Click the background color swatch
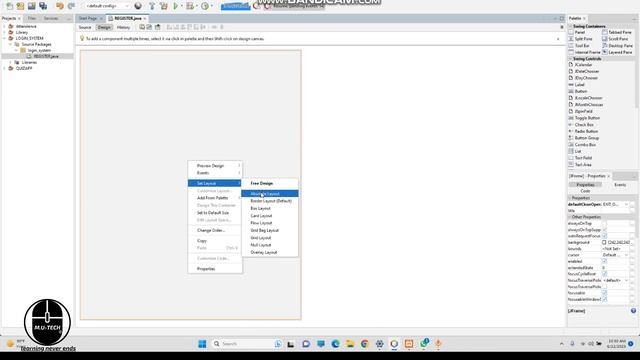 pyautogui.click(x=604, y=243)
